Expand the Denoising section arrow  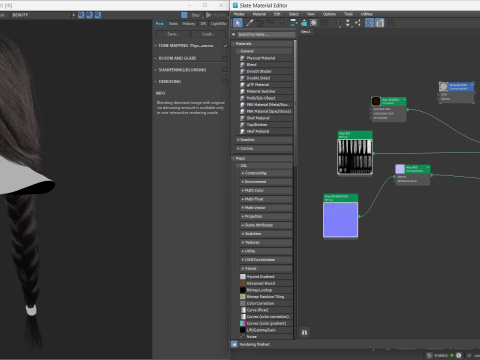click(x=155, y=82)
